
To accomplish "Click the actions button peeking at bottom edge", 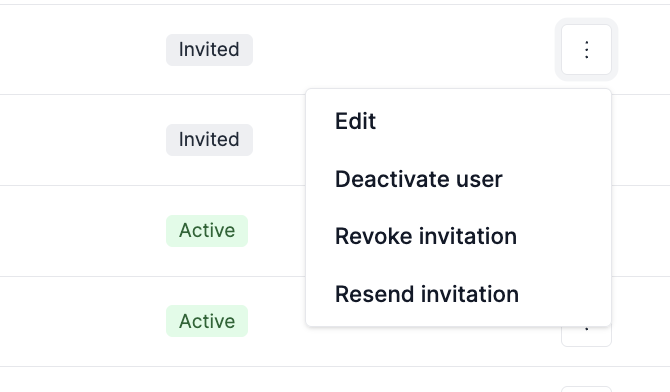I will click(586, 389).
